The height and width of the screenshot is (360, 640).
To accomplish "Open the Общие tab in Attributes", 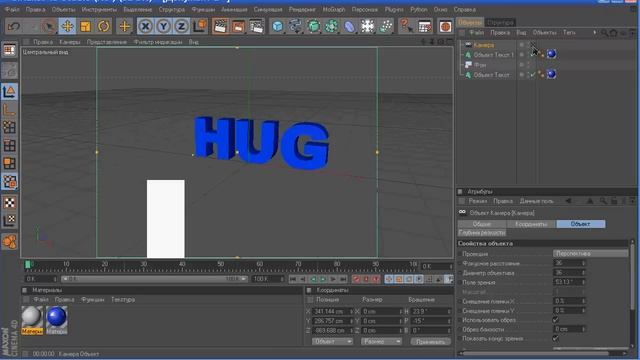I will (x=482, y=224).
